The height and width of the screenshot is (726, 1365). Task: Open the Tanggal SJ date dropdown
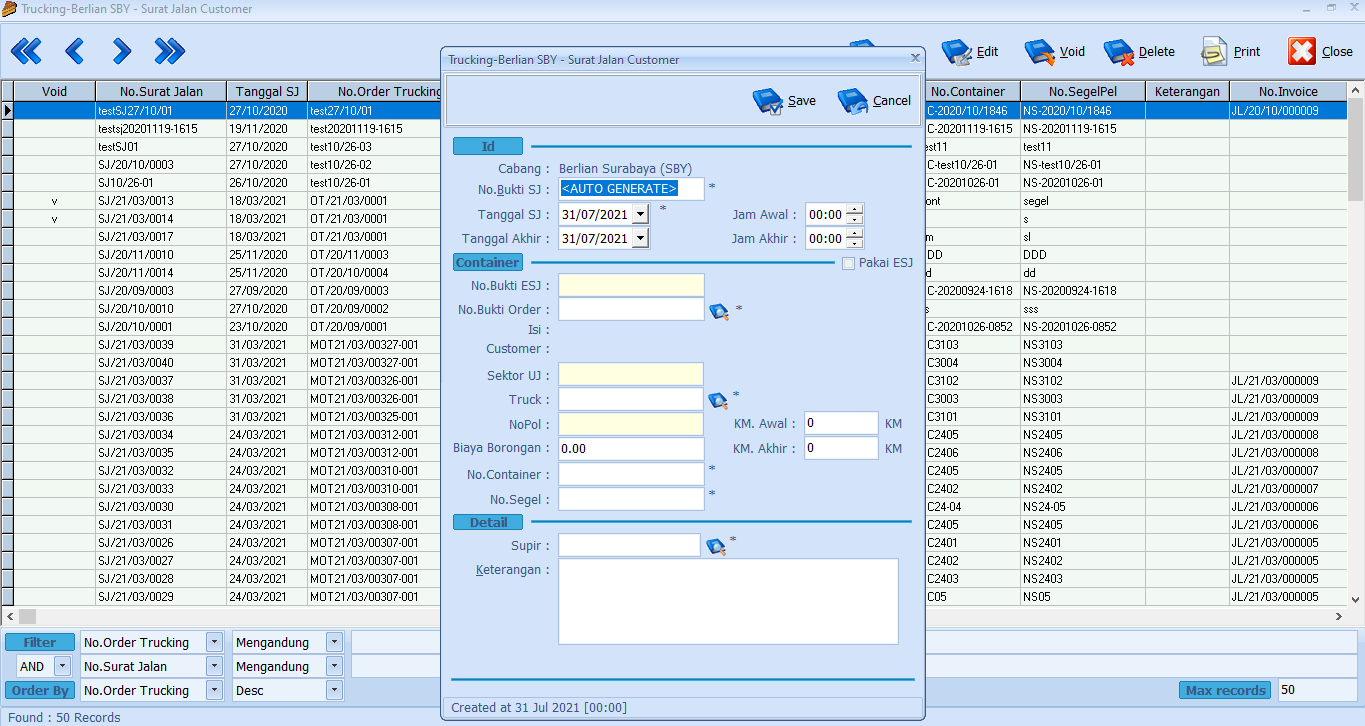coord(640,213)
